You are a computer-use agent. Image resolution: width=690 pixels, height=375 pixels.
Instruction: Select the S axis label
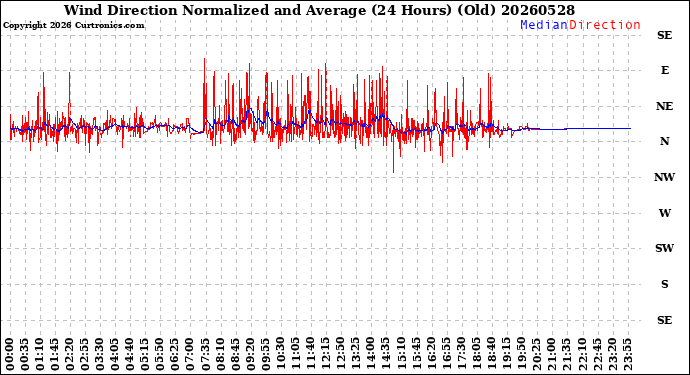(x=664, y=284)
